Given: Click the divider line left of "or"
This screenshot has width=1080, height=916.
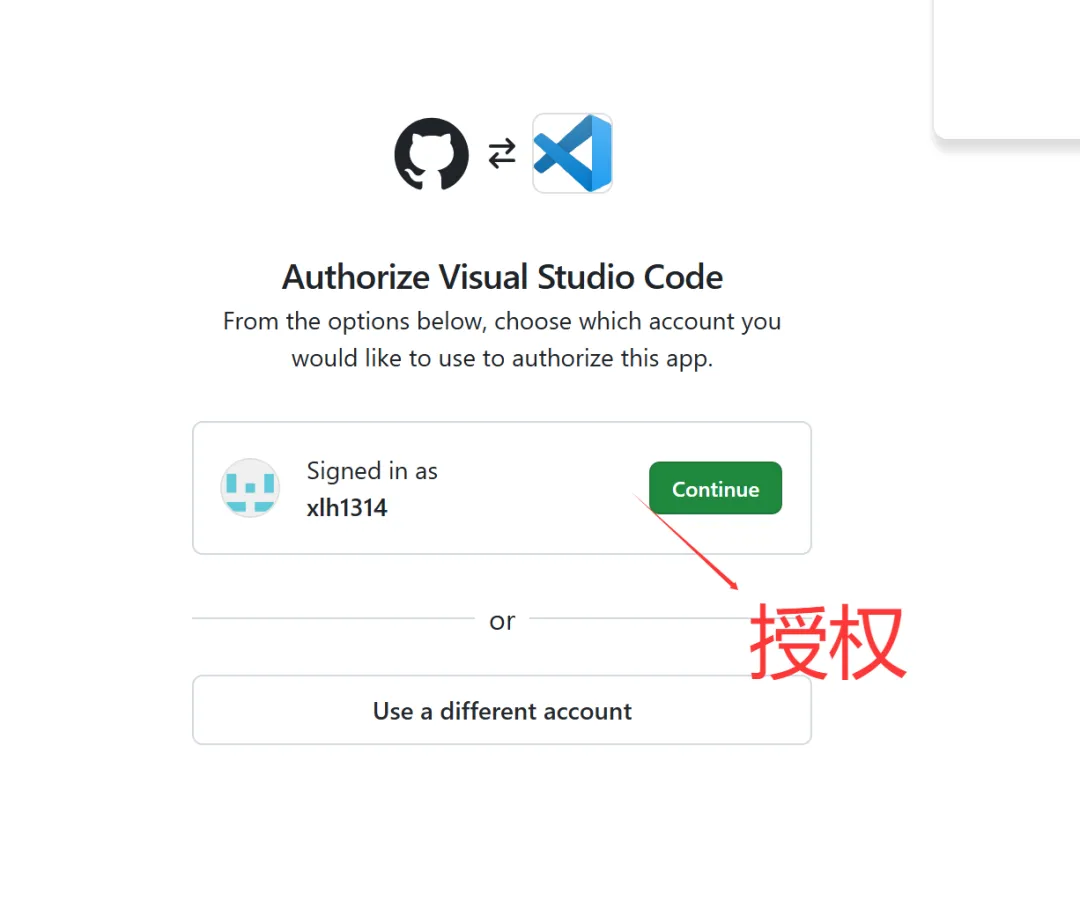Looking at the screenshot, I should (x=333, y=618).
